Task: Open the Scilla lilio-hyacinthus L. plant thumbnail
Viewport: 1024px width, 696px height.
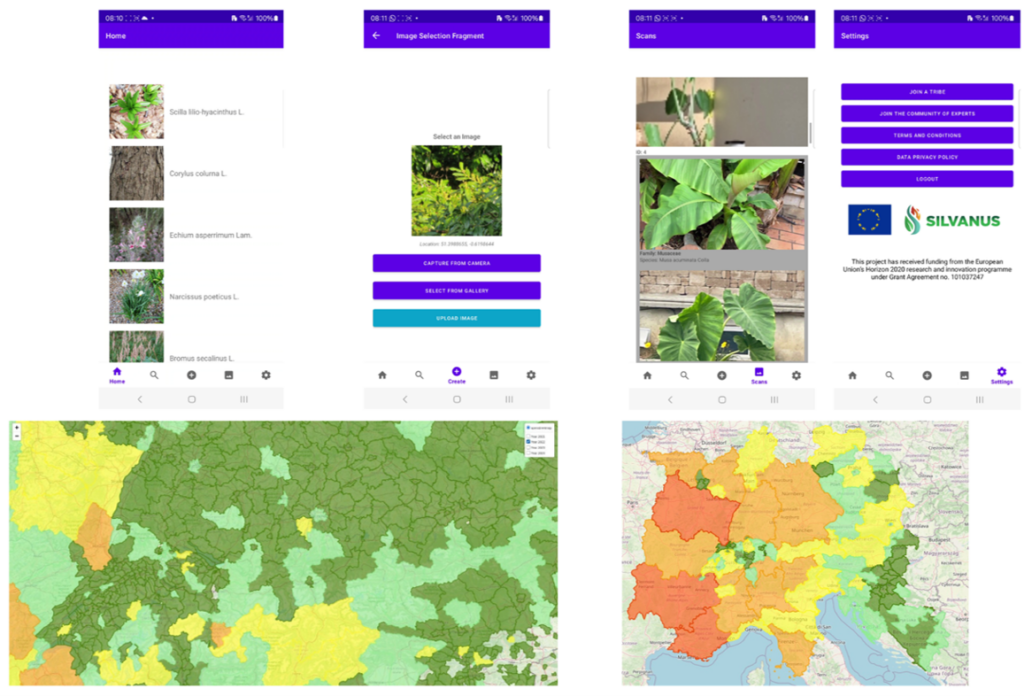Action: tap(136, 111)
